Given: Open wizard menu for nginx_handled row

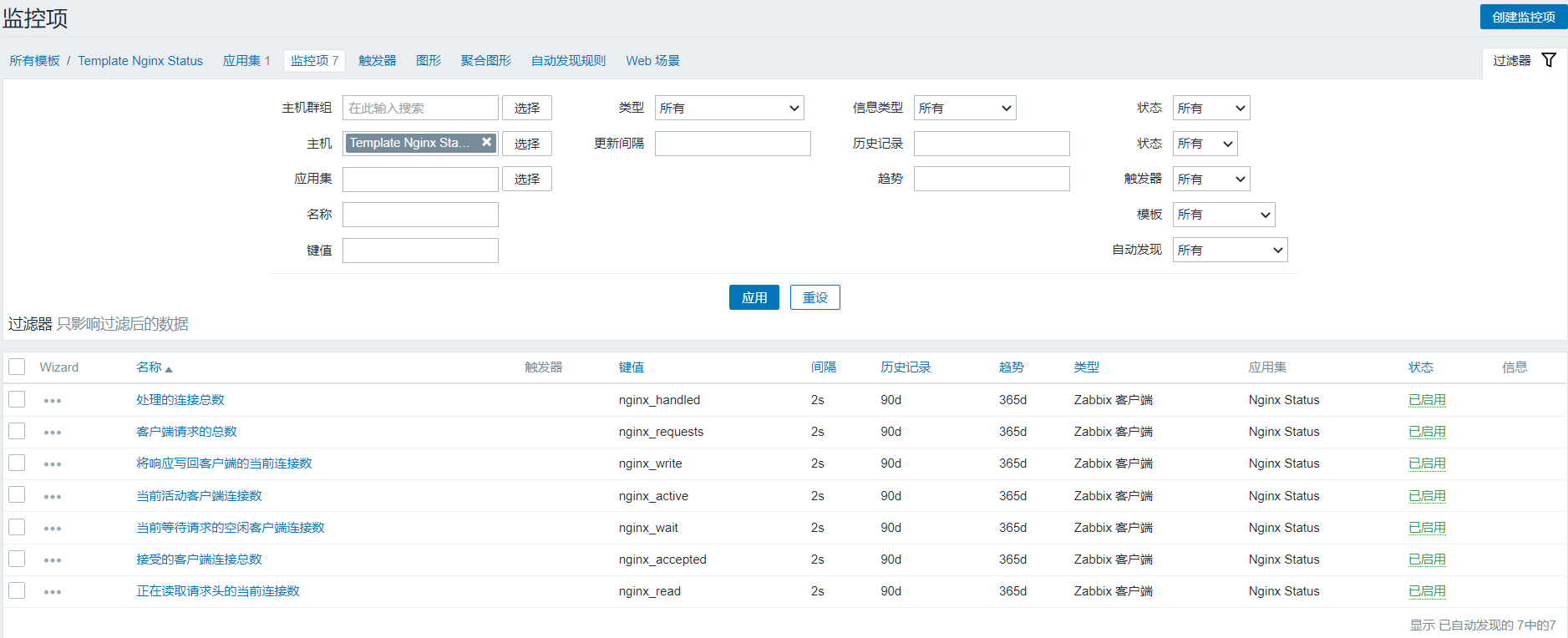Looking at the screenshot, I should pyautogui.click(x=53, y=401).
